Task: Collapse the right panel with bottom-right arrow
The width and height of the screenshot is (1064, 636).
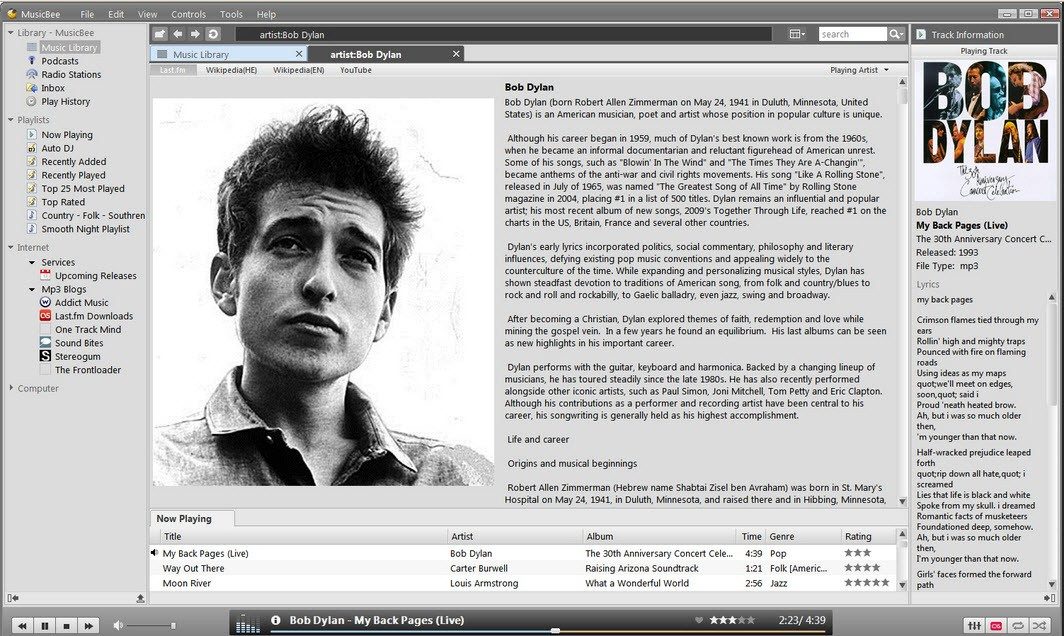Action: tap(1050, 598)
